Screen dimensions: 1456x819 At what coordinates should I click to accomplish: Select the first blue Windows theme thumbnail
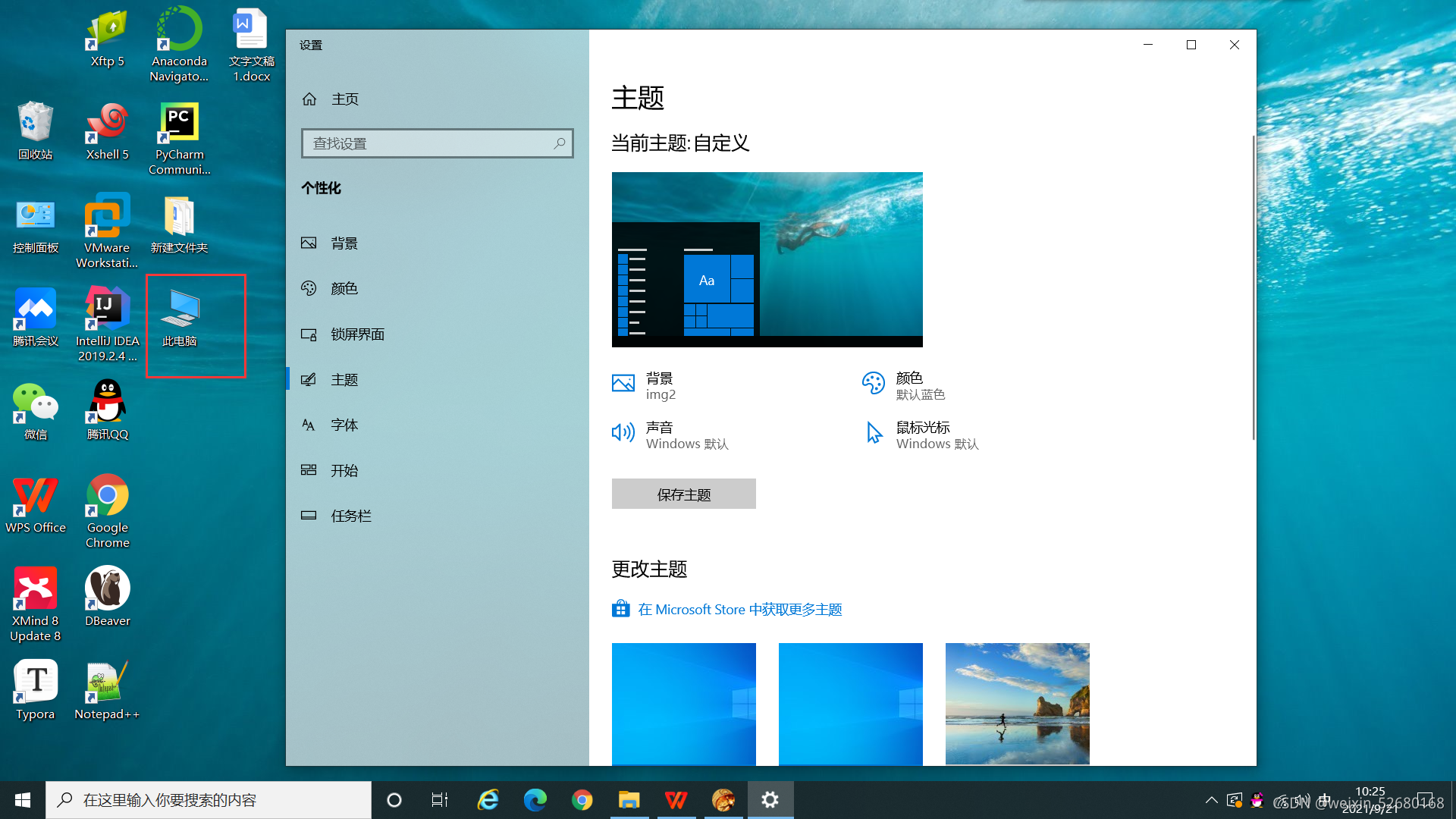[683, 704]
